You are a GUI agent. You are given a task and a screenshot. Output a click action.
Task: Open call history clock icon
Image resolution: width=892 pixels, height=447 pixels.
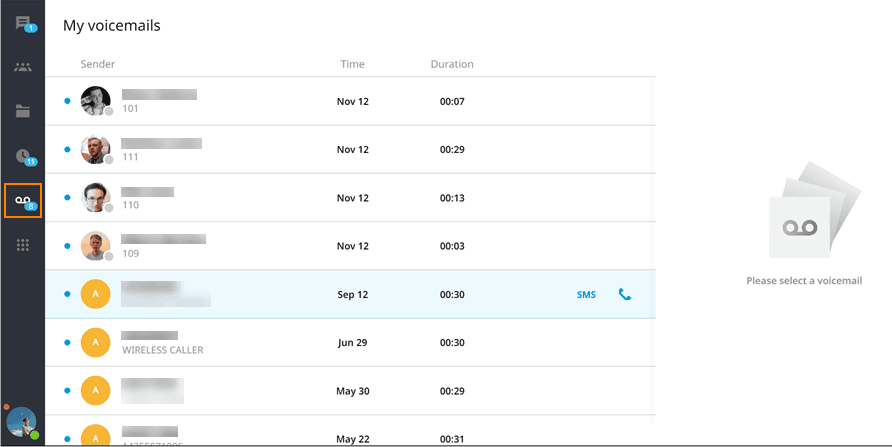(x=22, y=155)
